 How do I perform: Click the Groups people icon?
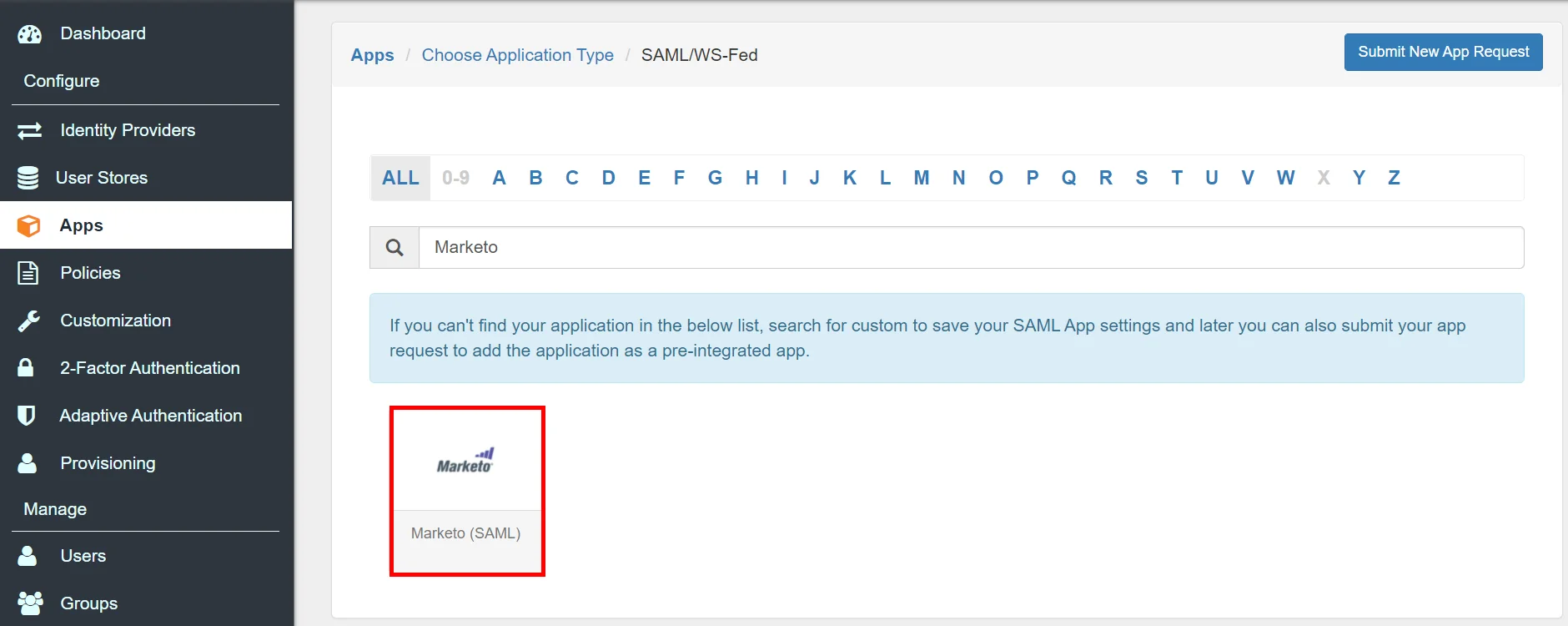coord(30,603)
